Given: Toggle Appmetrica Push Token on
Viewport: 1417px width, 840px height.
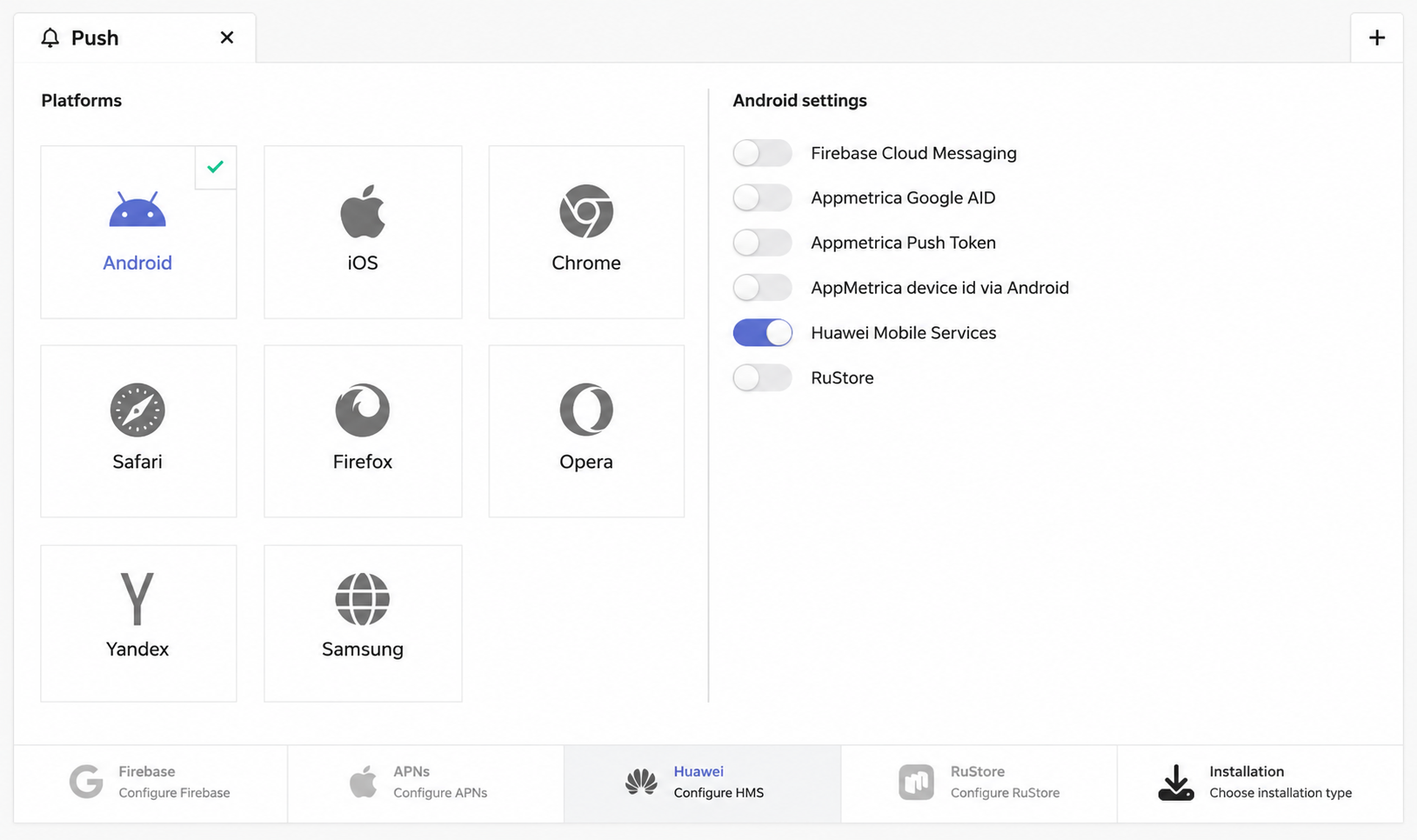Looking at the screenshot, I should point(762,243).
